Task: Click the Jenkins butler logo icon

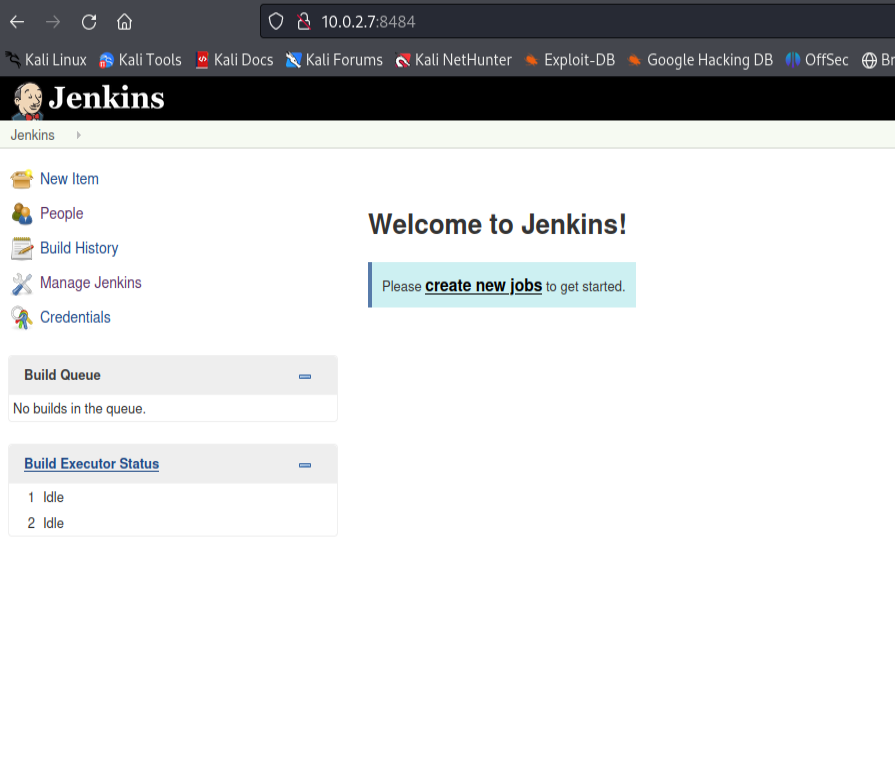Action: click(x=27, y=100)
